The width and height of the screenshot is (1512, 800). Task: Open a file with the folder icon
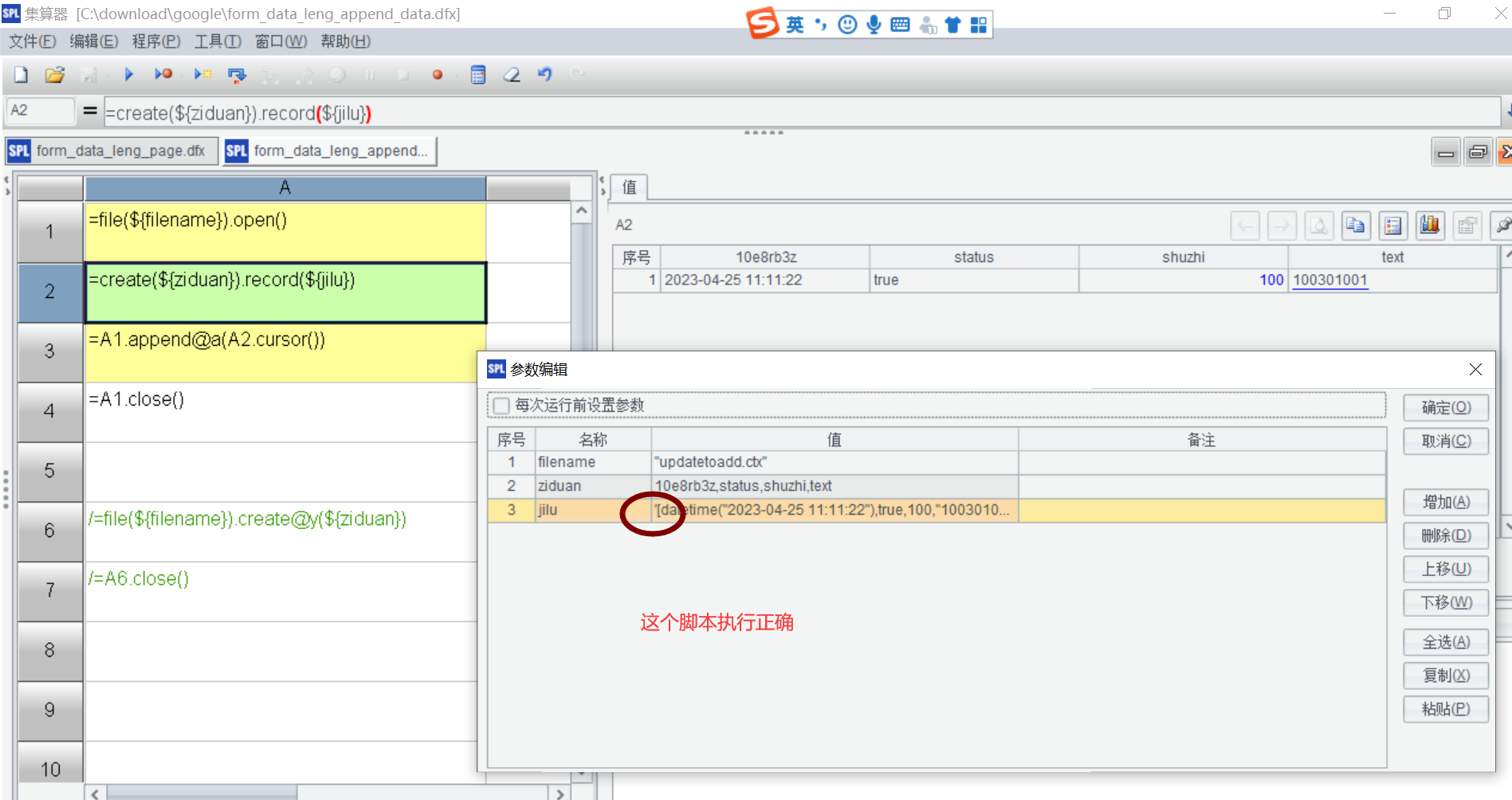tap(54, 75)
